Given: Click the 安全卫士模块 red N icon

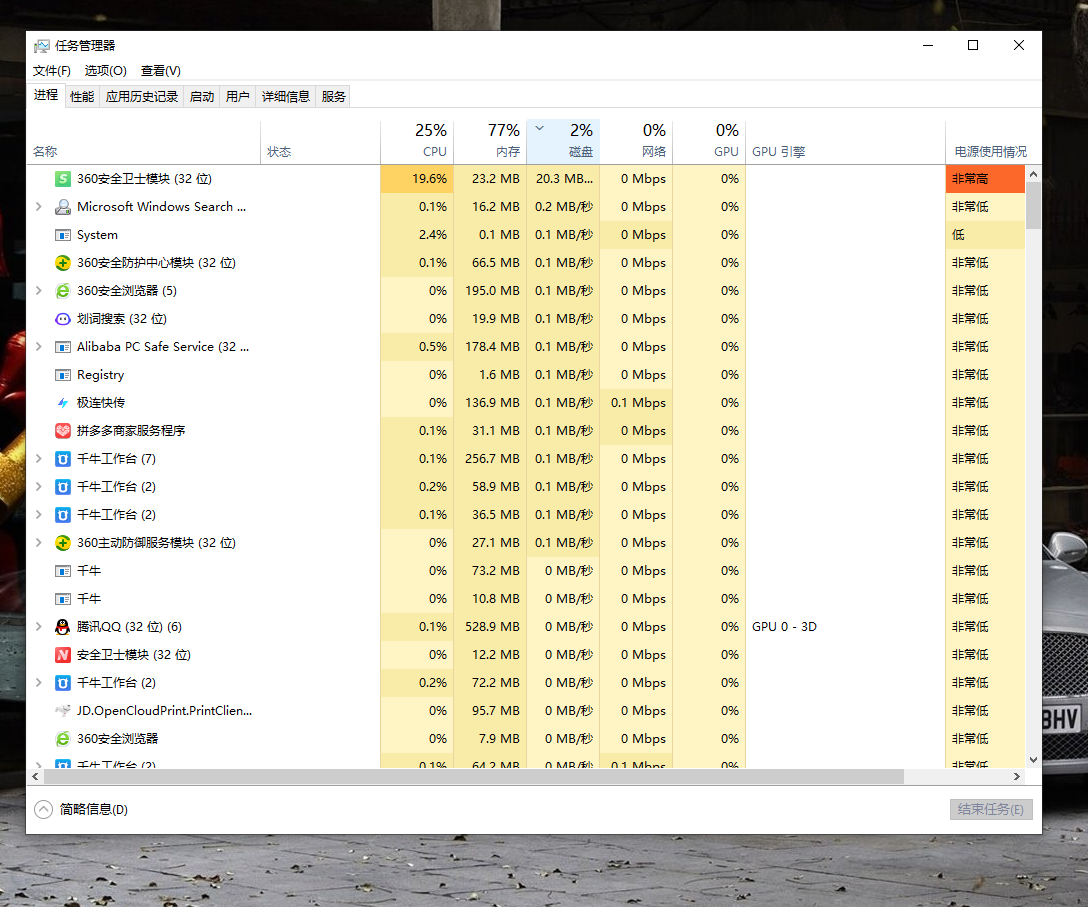Looking at the screenshot, I should point(62,655).
